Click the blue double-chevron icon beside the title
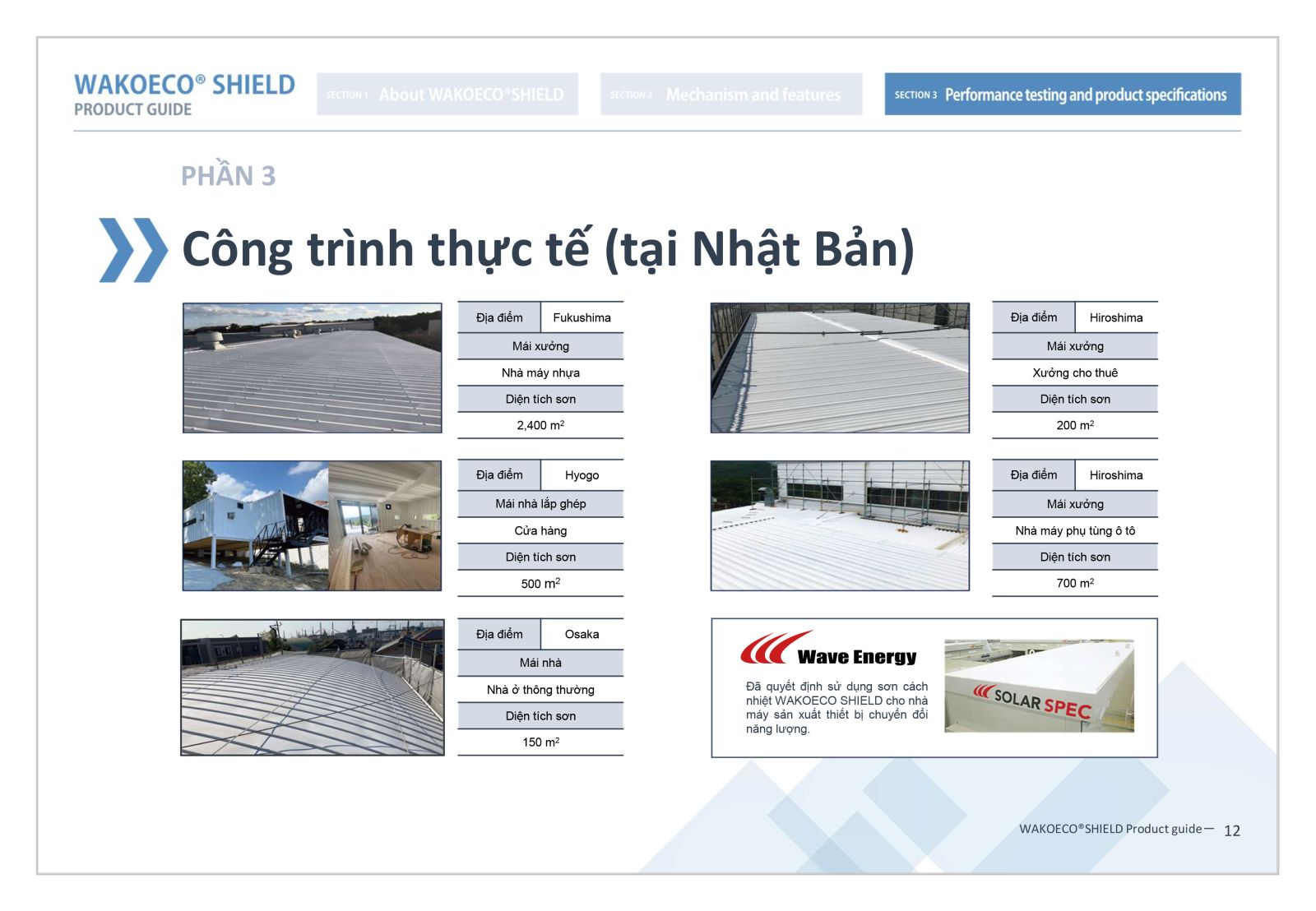 tap(132, 250)
